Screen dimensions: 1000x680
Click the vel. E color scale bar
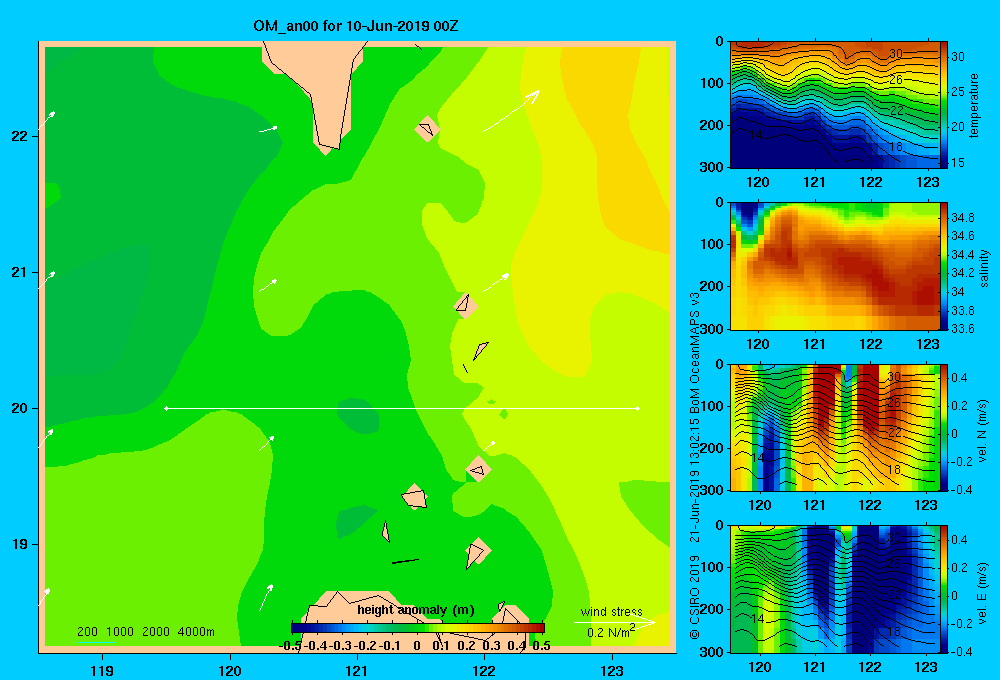[x=944, y=589]
